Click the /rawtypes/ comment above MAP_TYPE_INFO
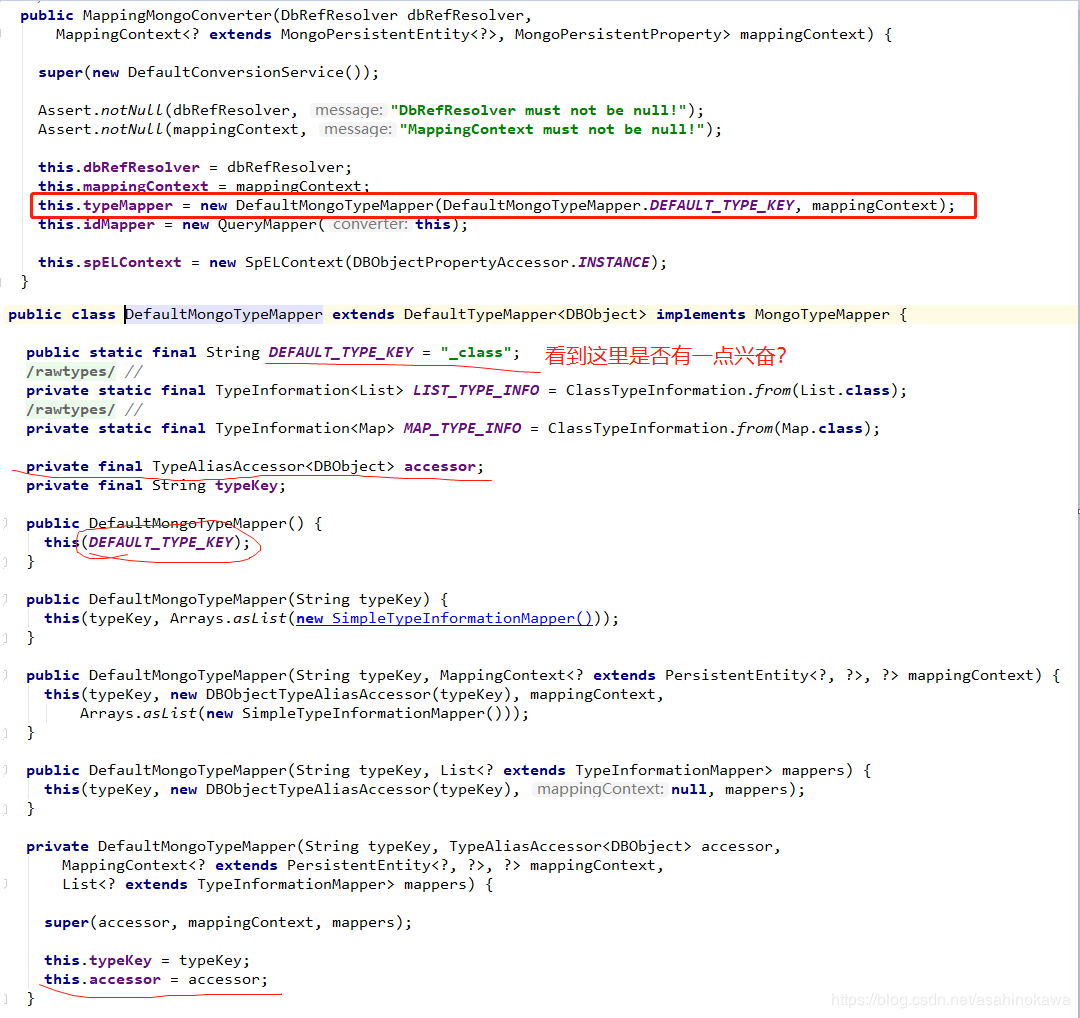 [x=70, y=410]
